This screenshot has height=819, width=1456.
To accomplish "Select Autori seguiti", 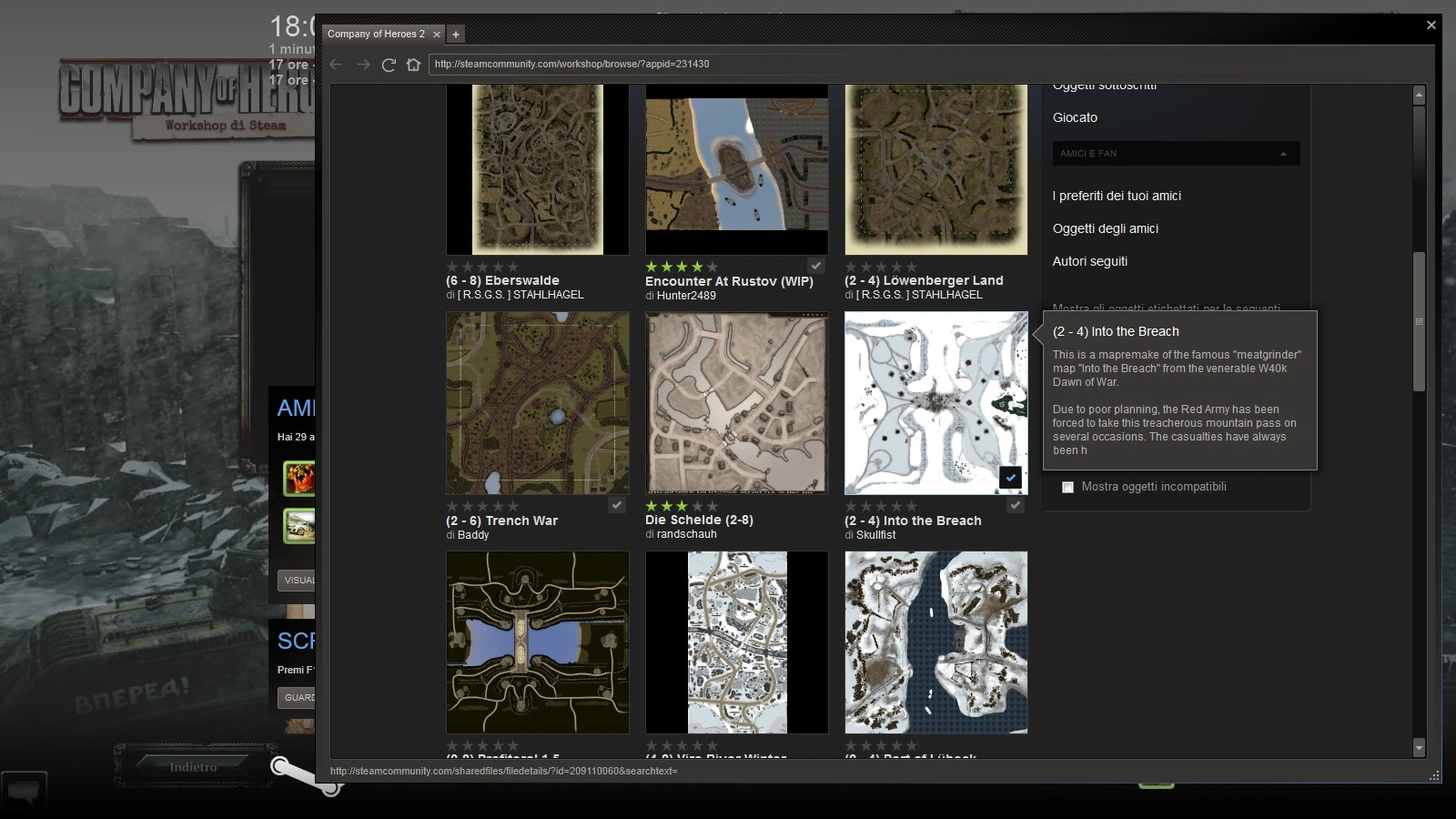I will (x=1090, y=261).
